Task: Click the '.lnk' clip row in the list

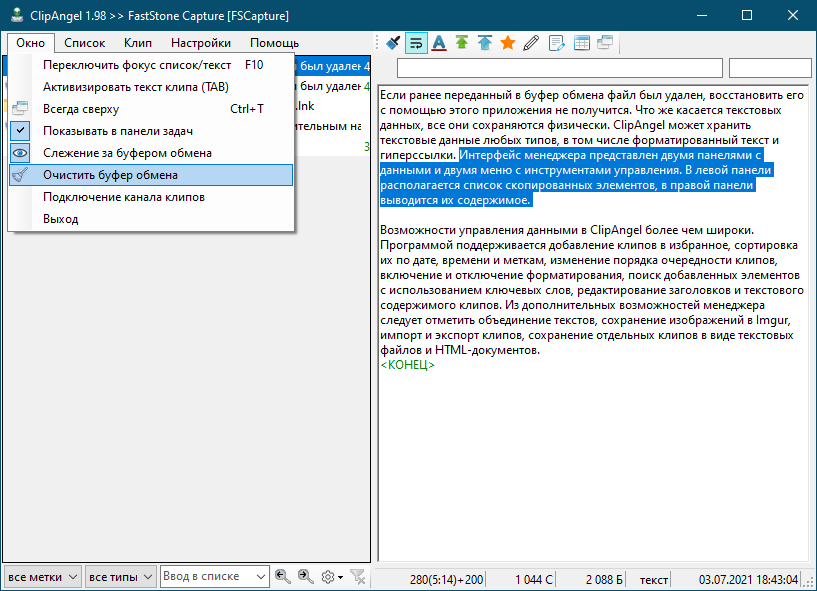Action: pyautogui.click(x=332, y=106)
